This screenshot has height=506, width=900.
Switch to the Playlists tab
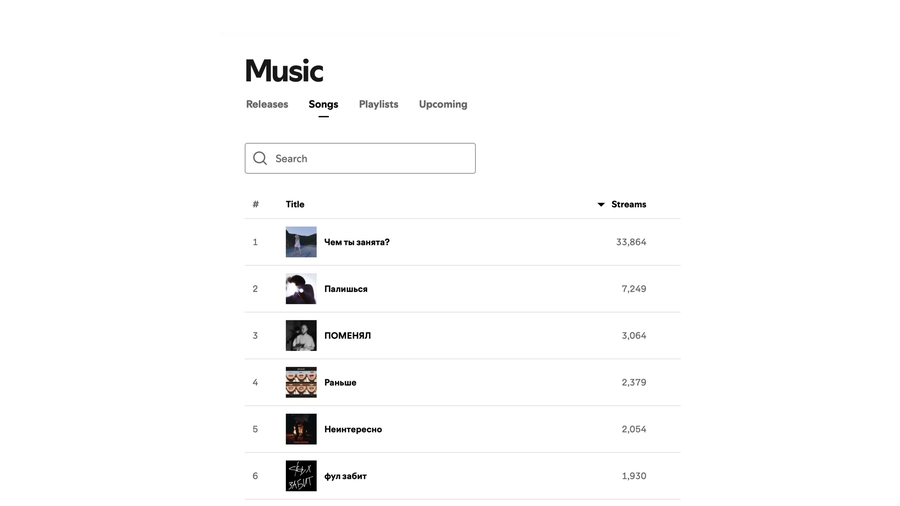378,104
